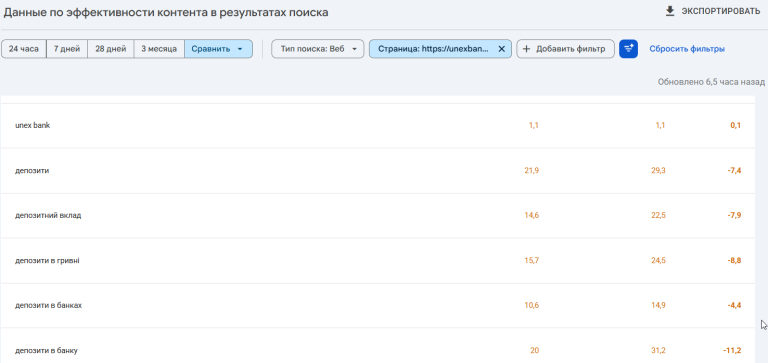
Task: Click the Добавить фильтр button
Action: coord(565,49)
